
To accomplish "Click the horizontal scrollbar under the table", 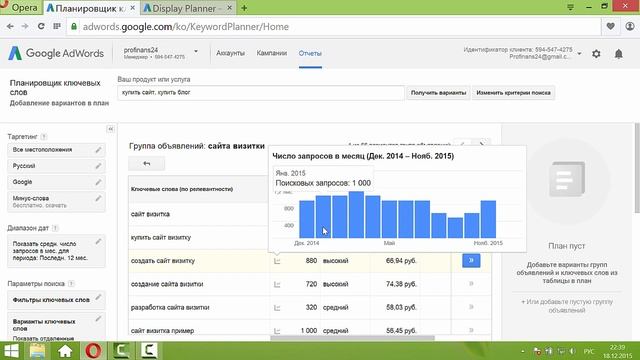I will pos(352,338).
